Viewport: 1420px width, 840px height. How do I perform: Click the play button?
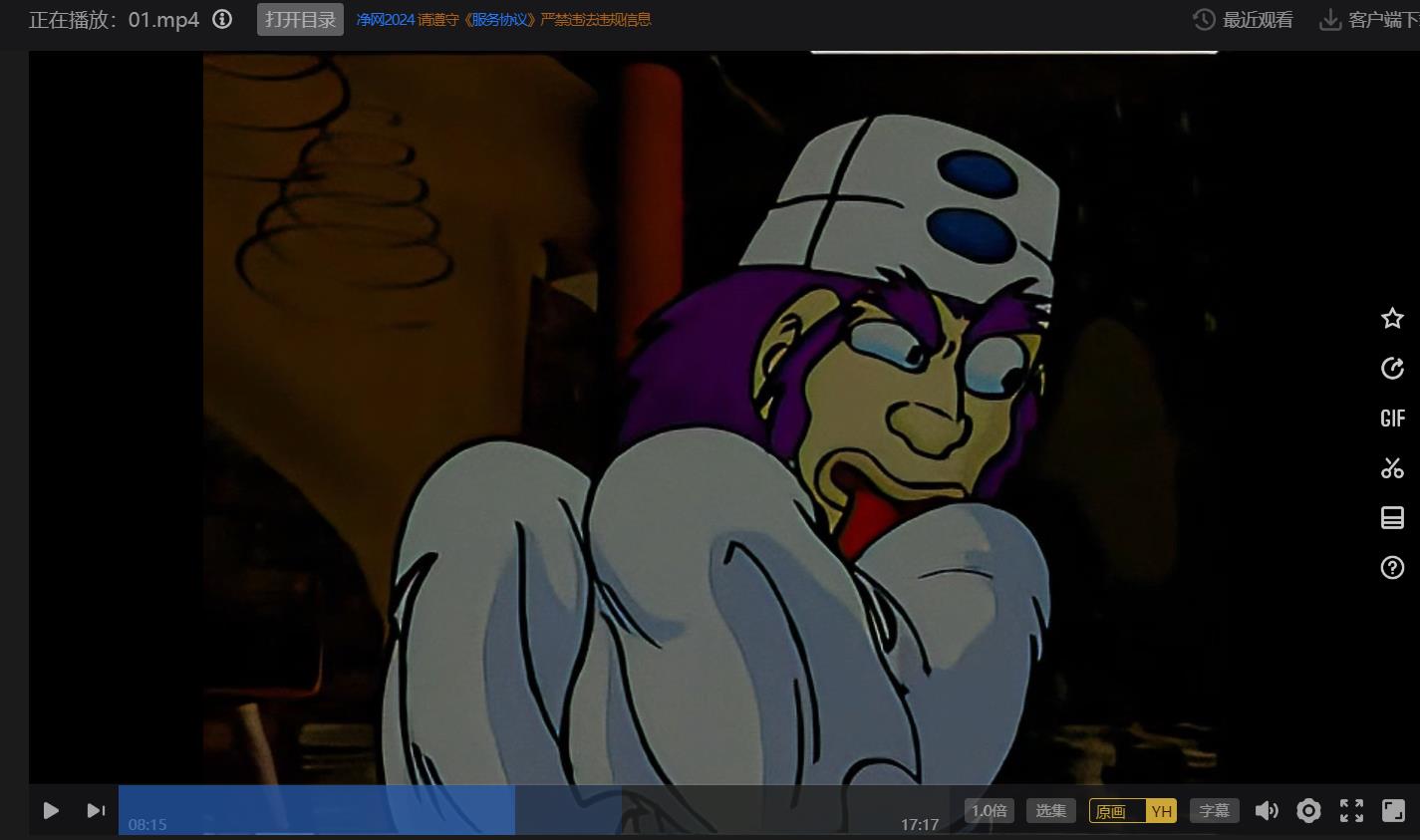coord(51,811)
